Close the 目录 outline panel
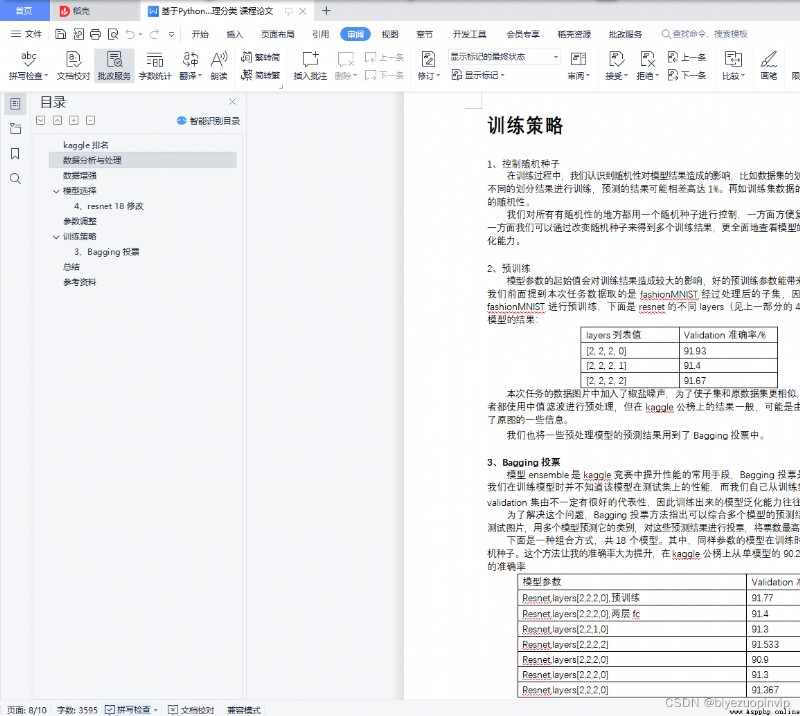Image resolution: width=800 pixels, height=716 pixels. (x=232, y=102)
